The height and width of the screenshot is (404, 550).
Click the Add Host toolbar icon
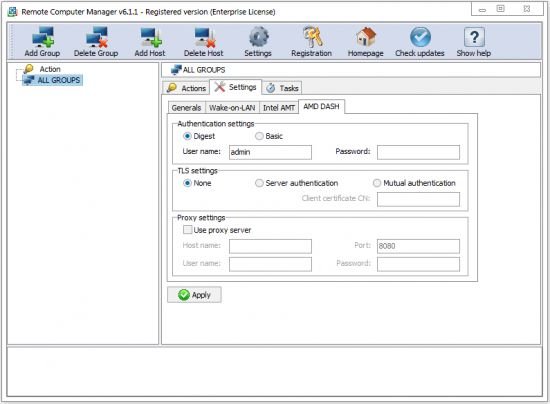point(151,37)
